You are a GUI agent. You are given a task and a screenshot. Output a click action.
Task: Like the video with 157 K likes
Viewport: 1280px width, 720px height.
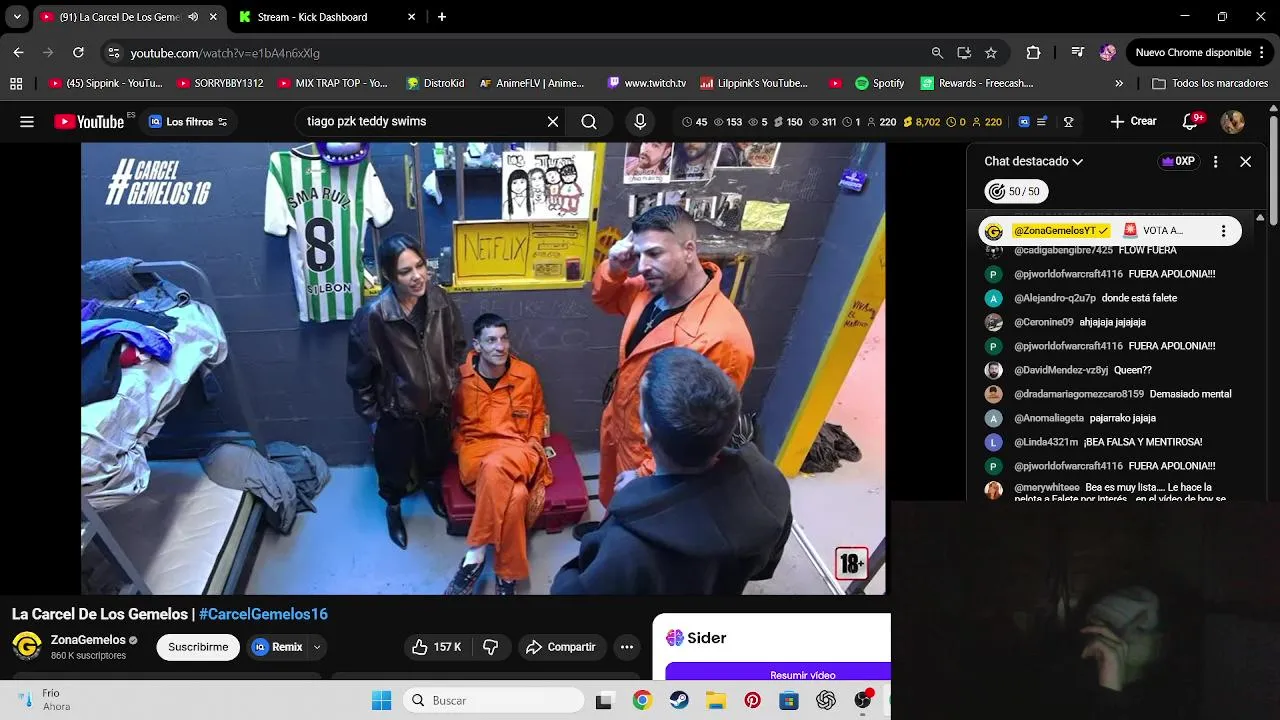(x=436, y=647)
